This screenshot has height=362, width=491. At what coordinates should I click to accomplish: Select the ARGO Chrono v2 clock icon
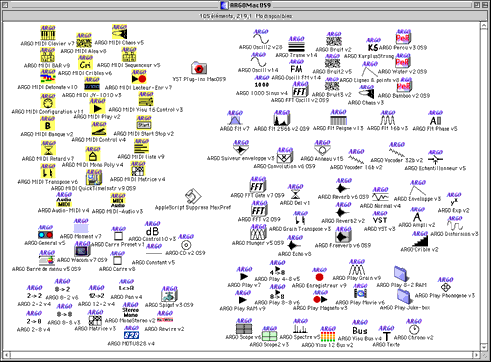pyautogui.click(x=414, y=326)
